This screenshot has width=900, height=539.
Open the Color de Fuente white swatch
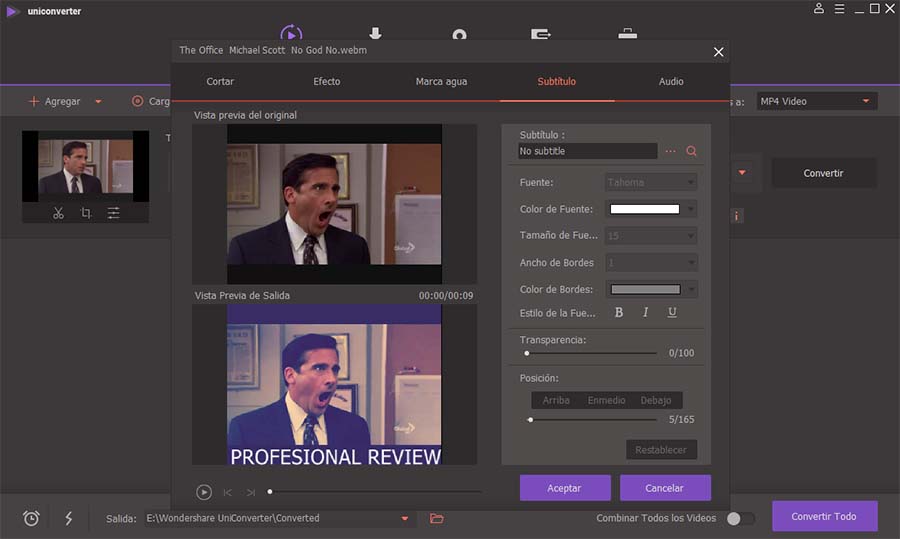coord(645,209)
